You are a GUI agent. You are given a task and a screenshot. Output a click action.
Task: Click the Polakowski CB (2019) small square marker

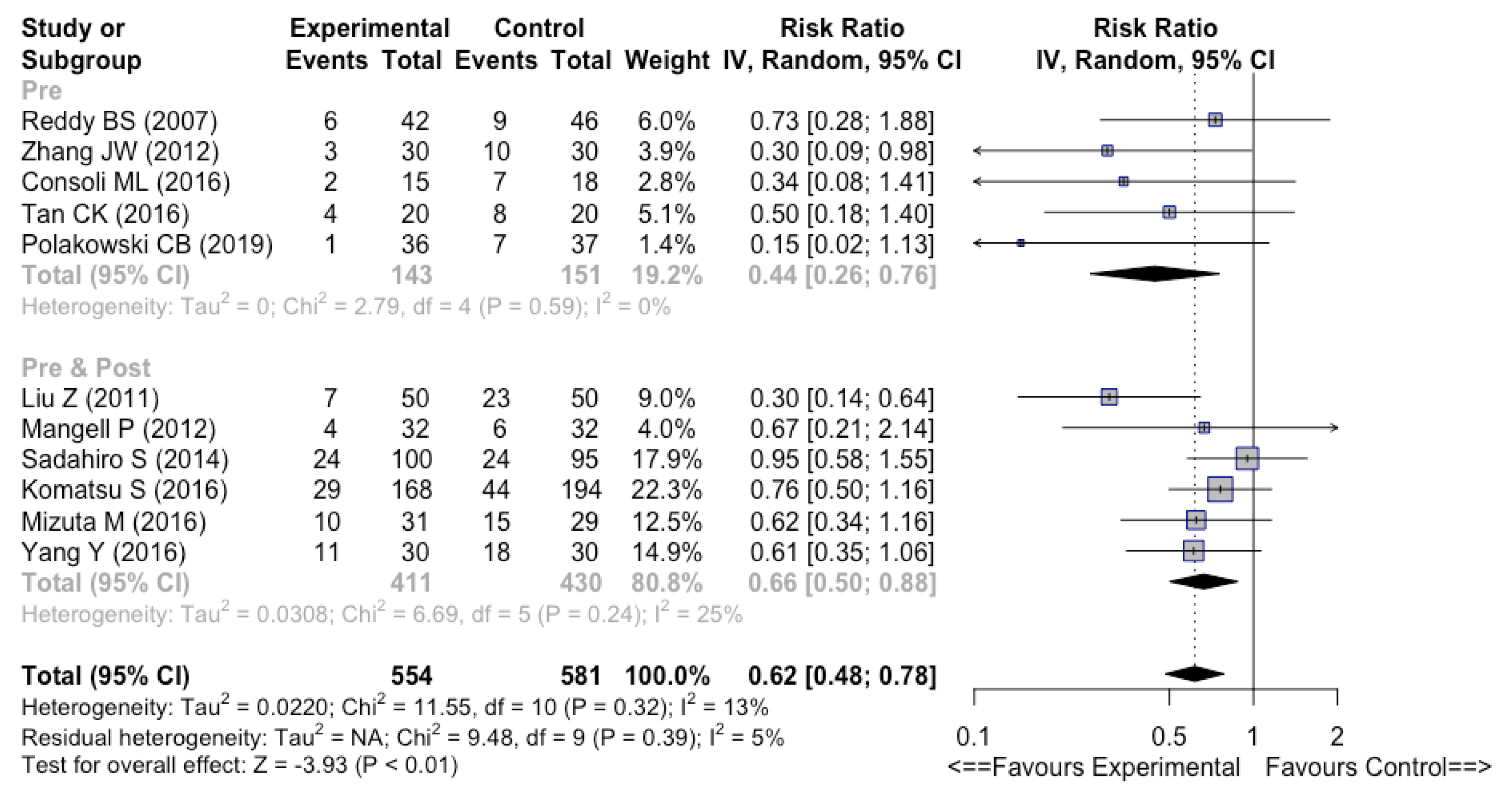click(1021, 243)
